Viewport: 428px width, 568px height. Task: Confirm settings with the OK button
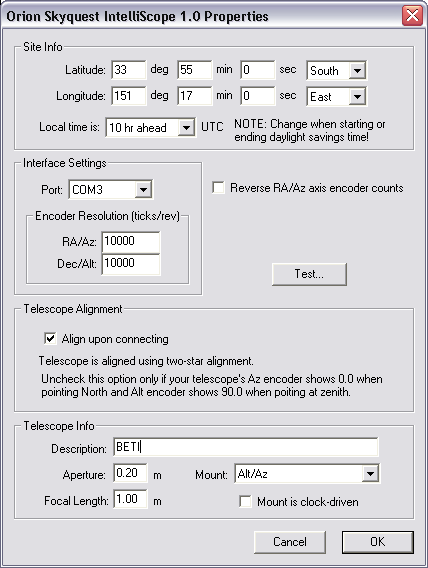[x=378, y=542]
